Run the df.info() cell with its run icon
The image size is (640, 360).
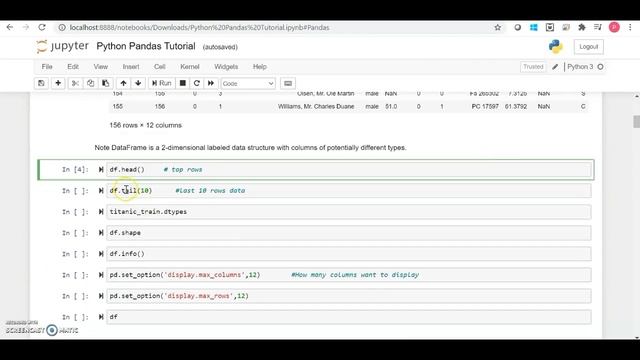pyautogui.click(x=101, y=254)
